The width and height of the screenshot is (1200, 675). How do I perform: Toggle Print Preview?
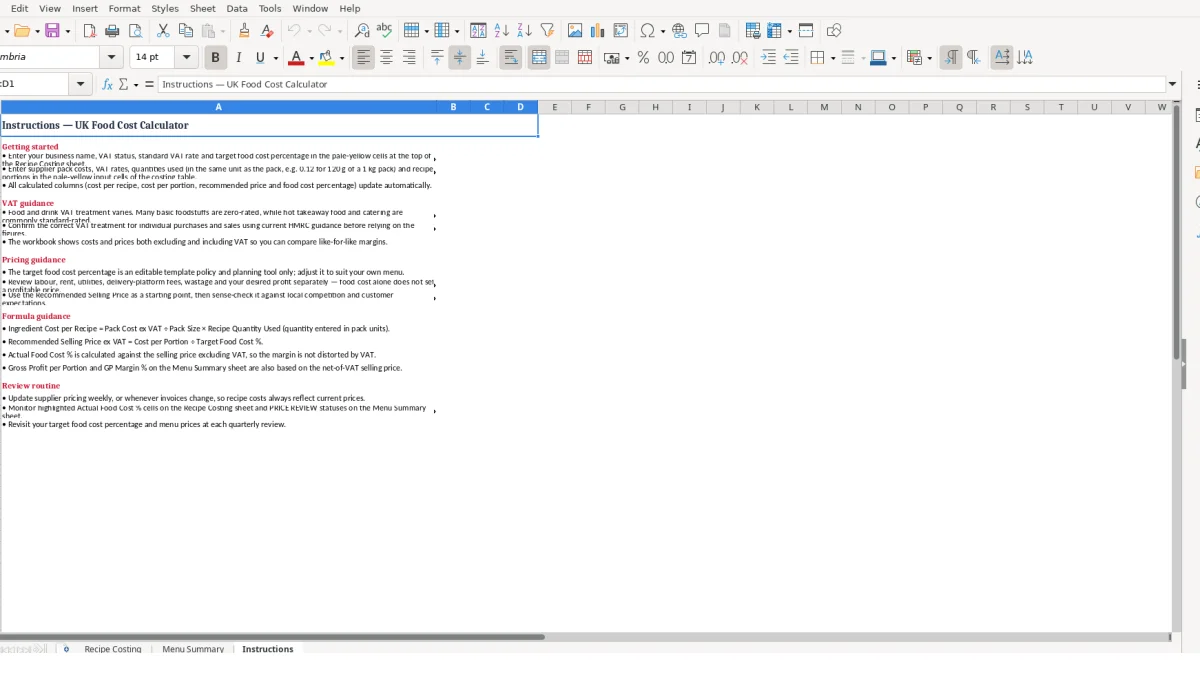tap(136, 31)
